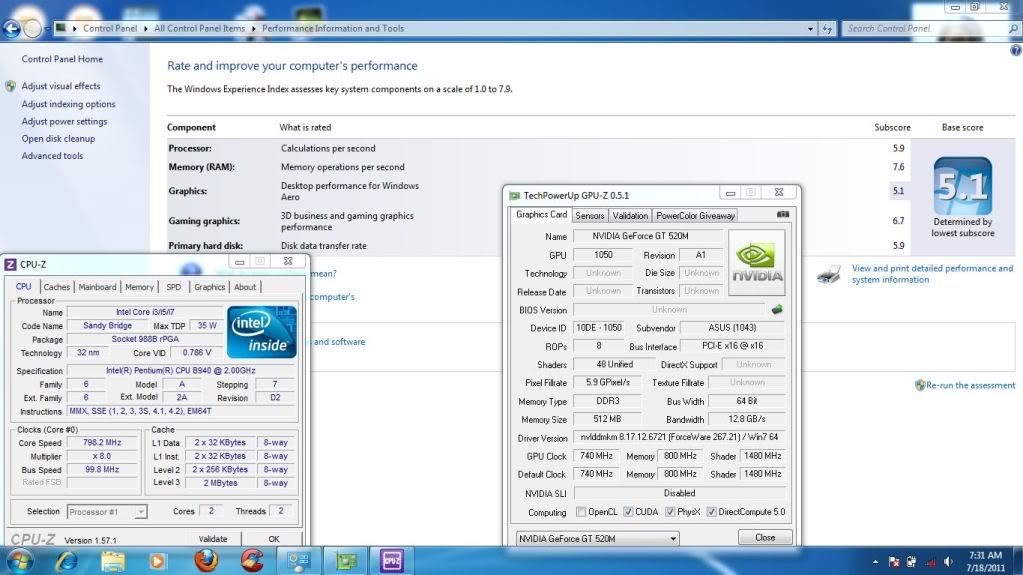This screenshot has width=1023, height=575.
Task: Click the OK button in CPU-Z
Action: (273, 538)
